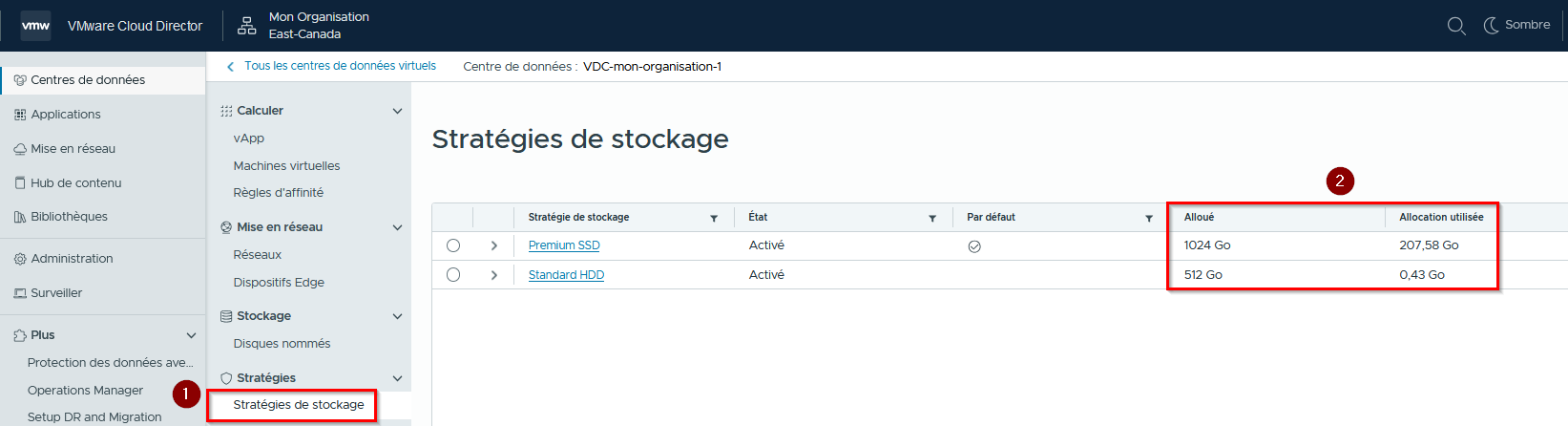The width and height of the screenshot is (1568, 426).
Task: Click the 207,58 Go used value
Action: coord(1429,245)
